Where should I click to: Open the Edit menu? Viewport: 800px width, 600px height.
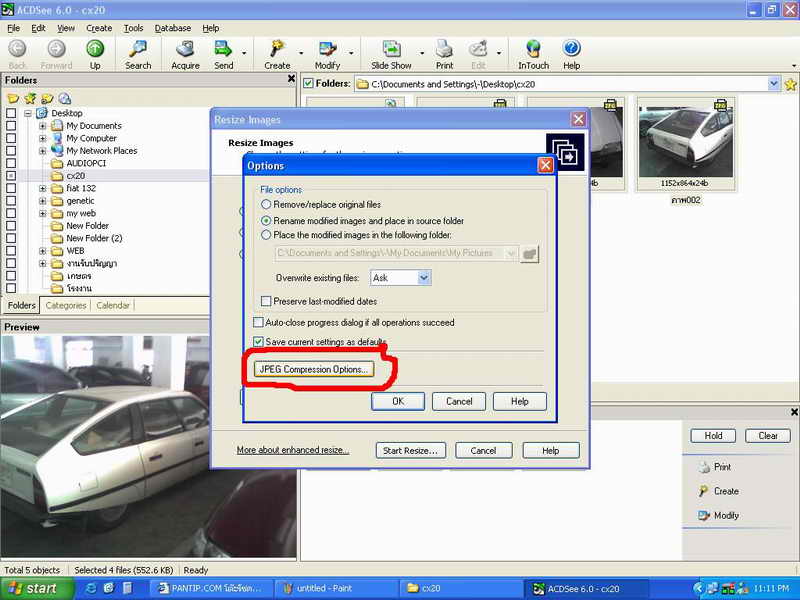38,28
